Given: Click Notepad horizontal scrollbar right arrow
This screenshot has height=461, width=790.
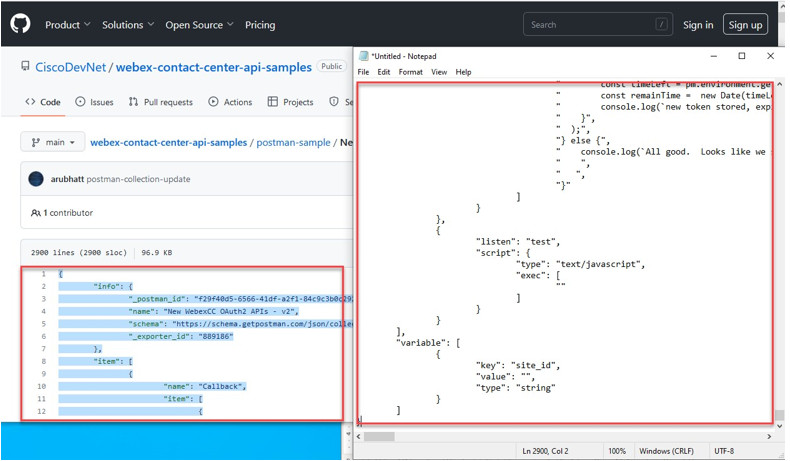Looking at the screenshot, I should click(x=769, y=436).
